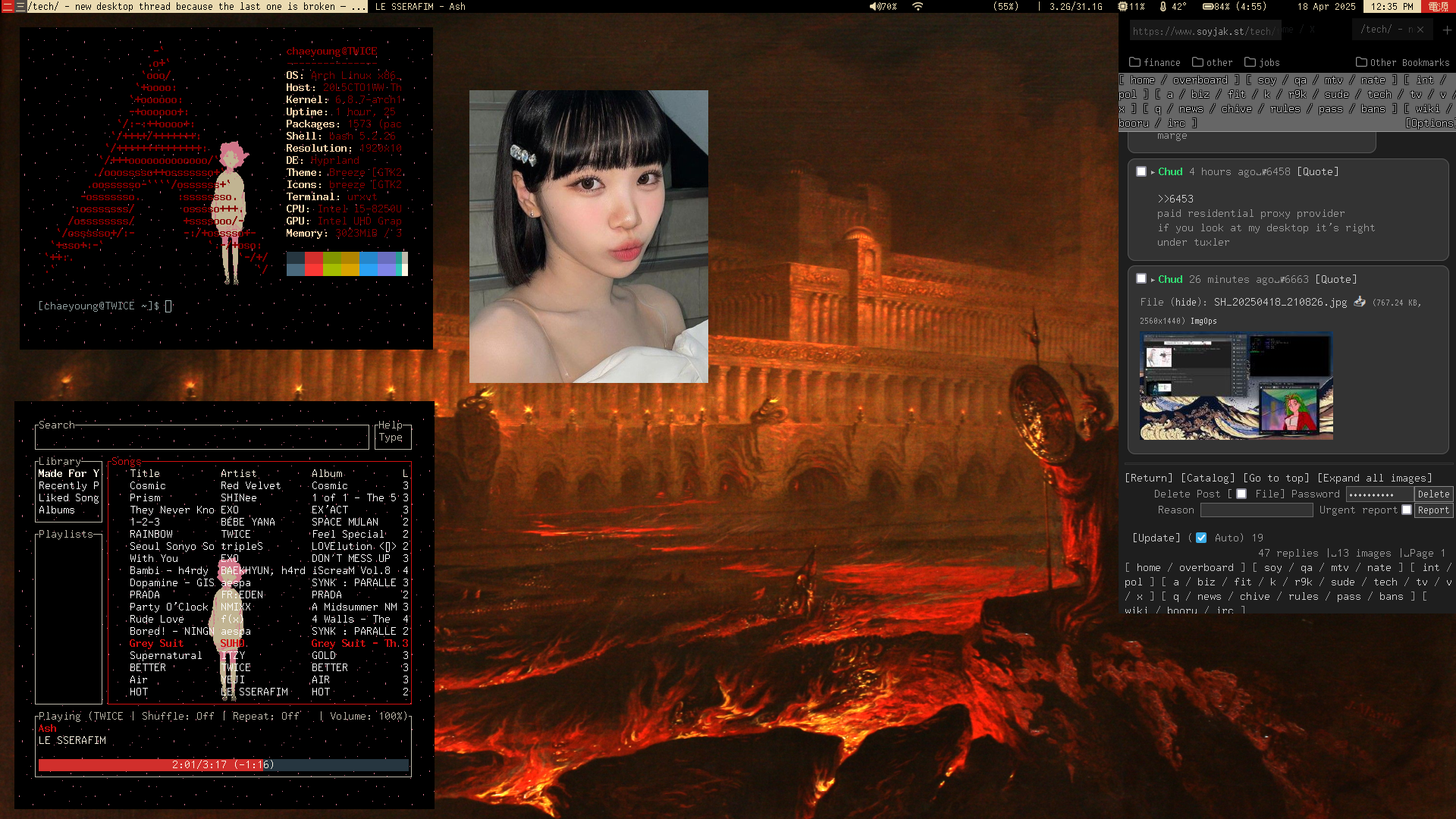Viewport: 1456px width, 819px height.
Task: Expand post menu arrow on post #6663
Action: pos(1153,280)
